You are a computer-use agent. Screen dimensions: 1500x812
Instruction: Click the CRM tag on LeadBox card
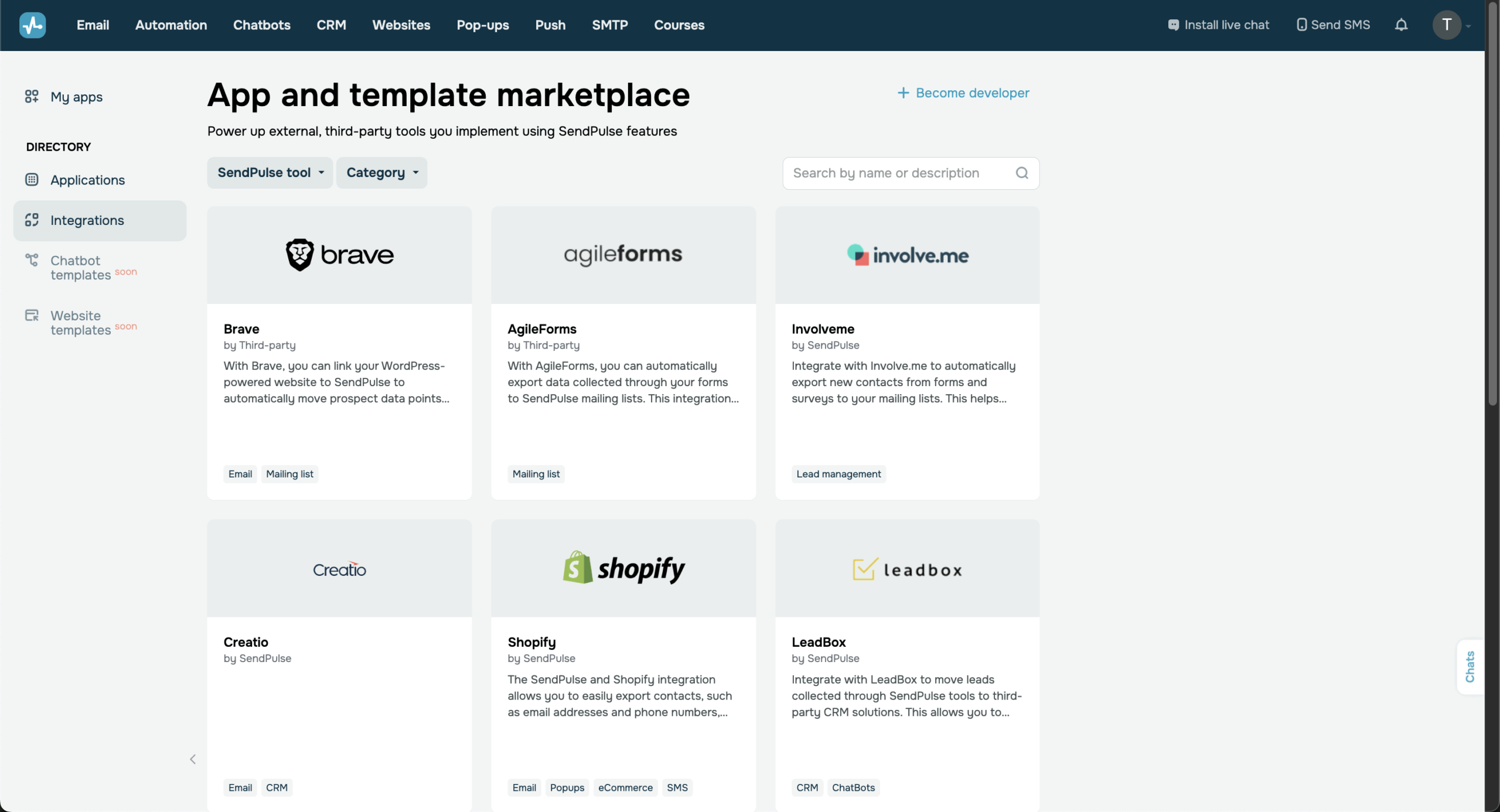(807, 787)
